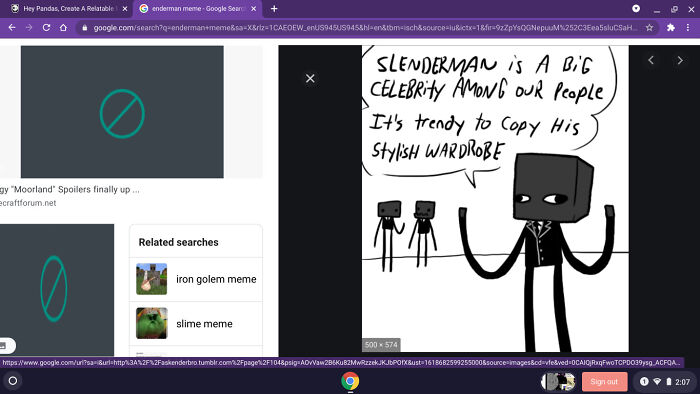Go back to the previous page
The width and height of the screenshot is (700, 394).
[x=12, y=28]
